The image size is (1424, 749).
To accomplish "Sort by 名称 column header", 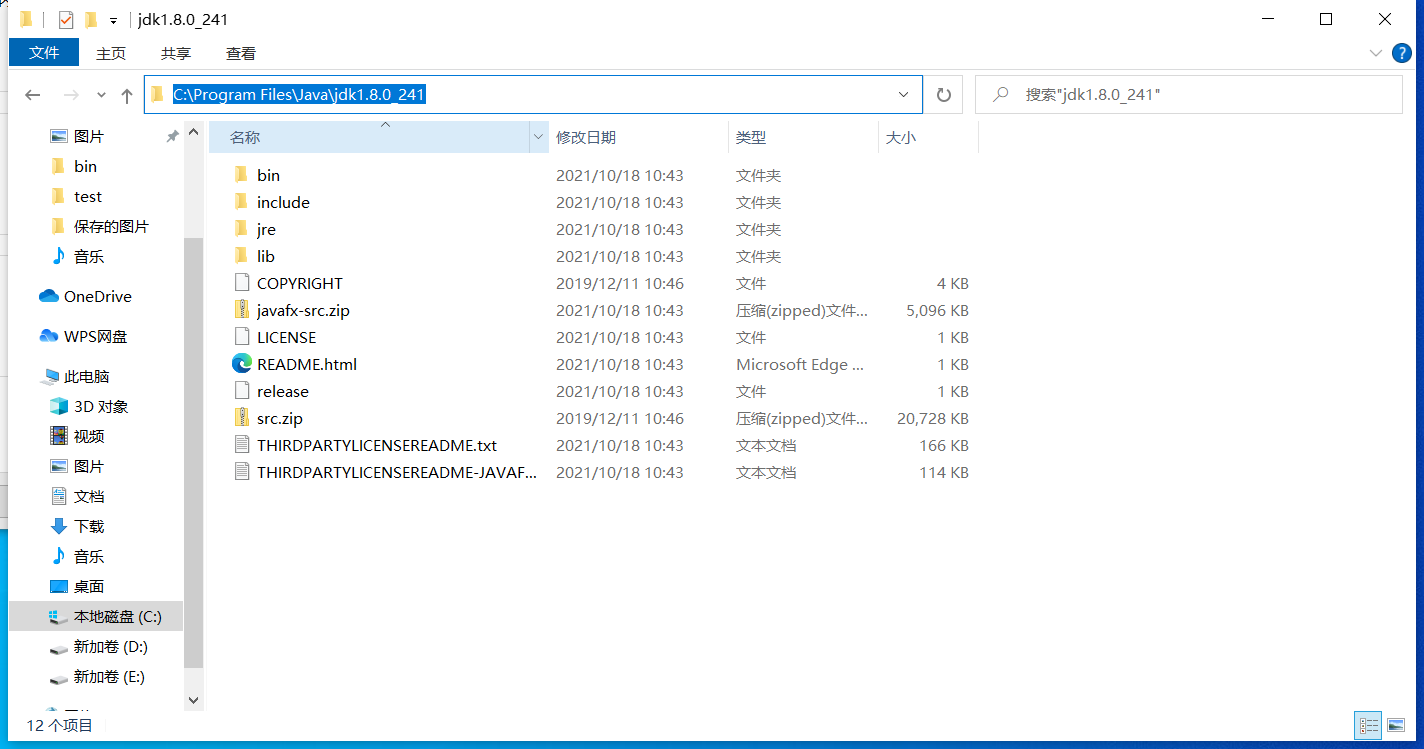I will click(369, 137).
